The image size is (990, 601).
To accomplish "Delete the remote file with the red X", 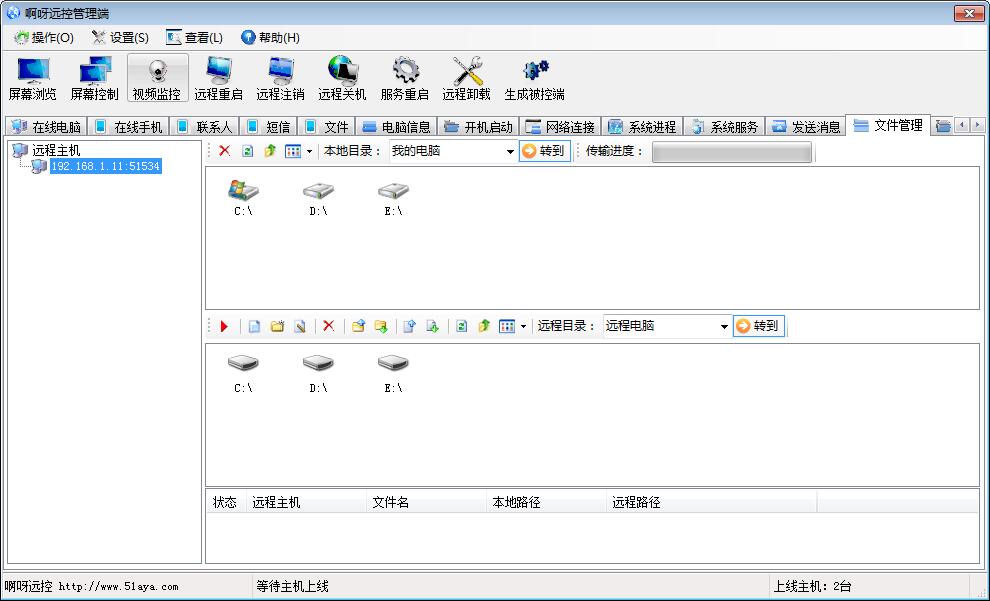I will point(328,326).
